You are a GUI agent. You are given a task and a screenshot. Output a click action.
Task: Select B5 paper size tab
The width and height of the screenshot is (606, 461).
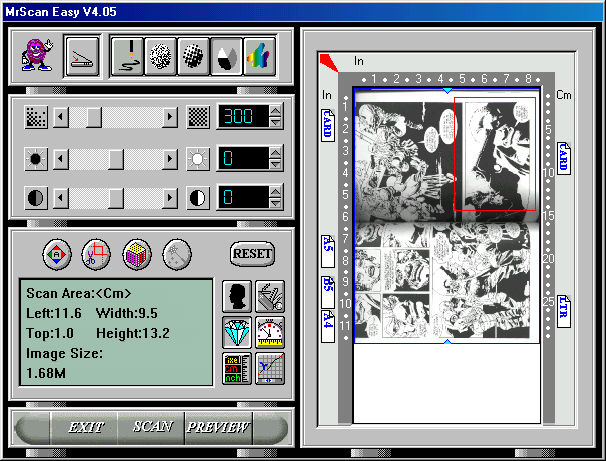[x=327, y=292]
